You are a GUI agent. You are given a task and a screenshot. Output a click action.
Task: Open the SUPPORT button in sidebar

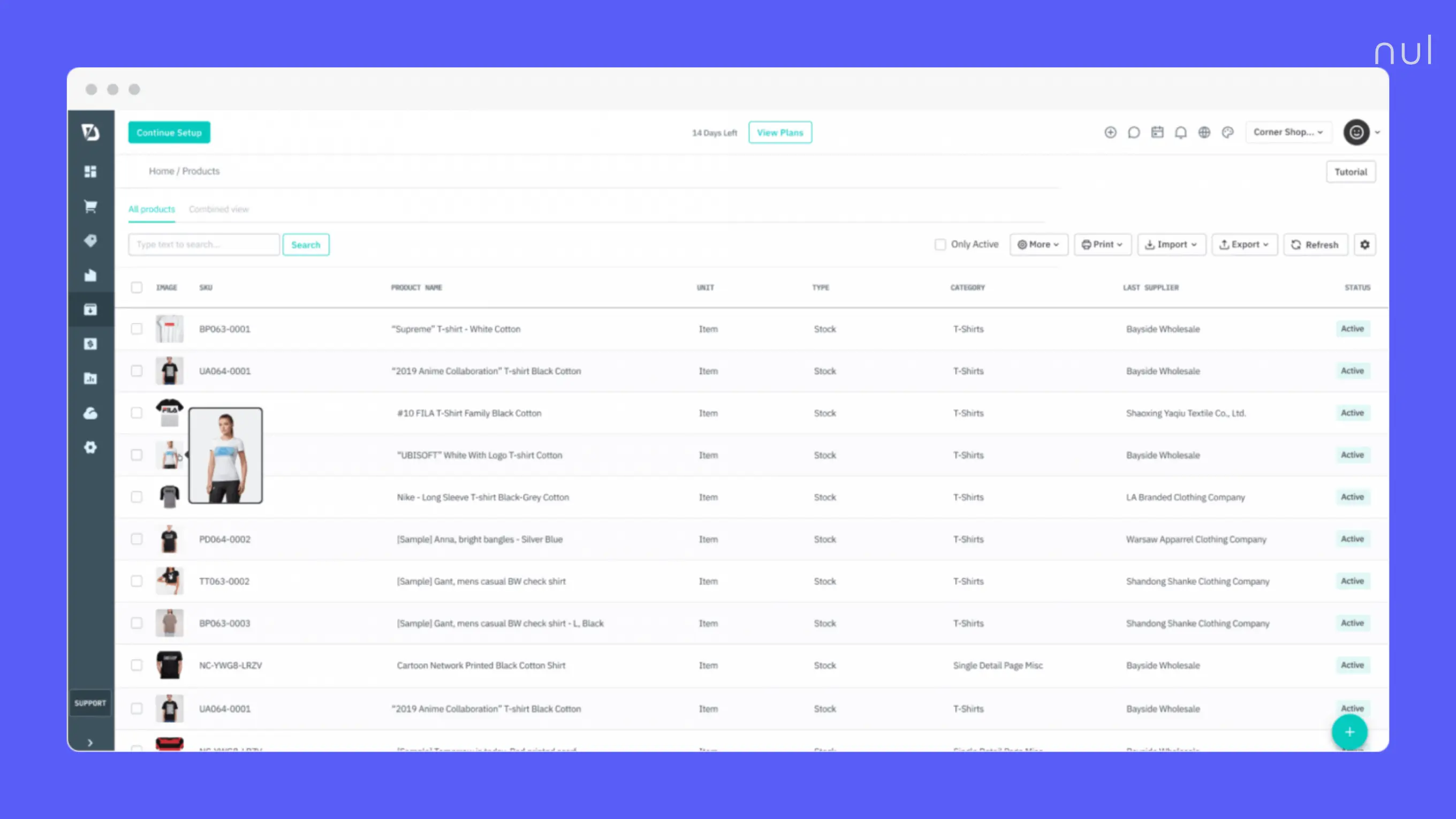point(90,703)
